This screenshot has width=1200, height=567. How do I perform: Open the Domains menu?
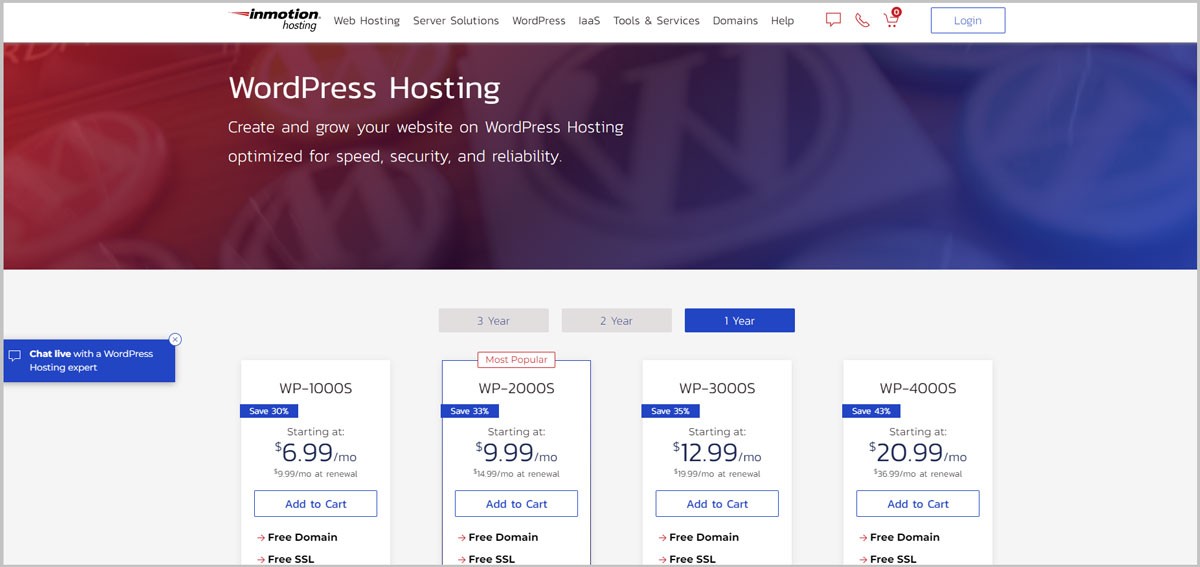click(735, 20)
